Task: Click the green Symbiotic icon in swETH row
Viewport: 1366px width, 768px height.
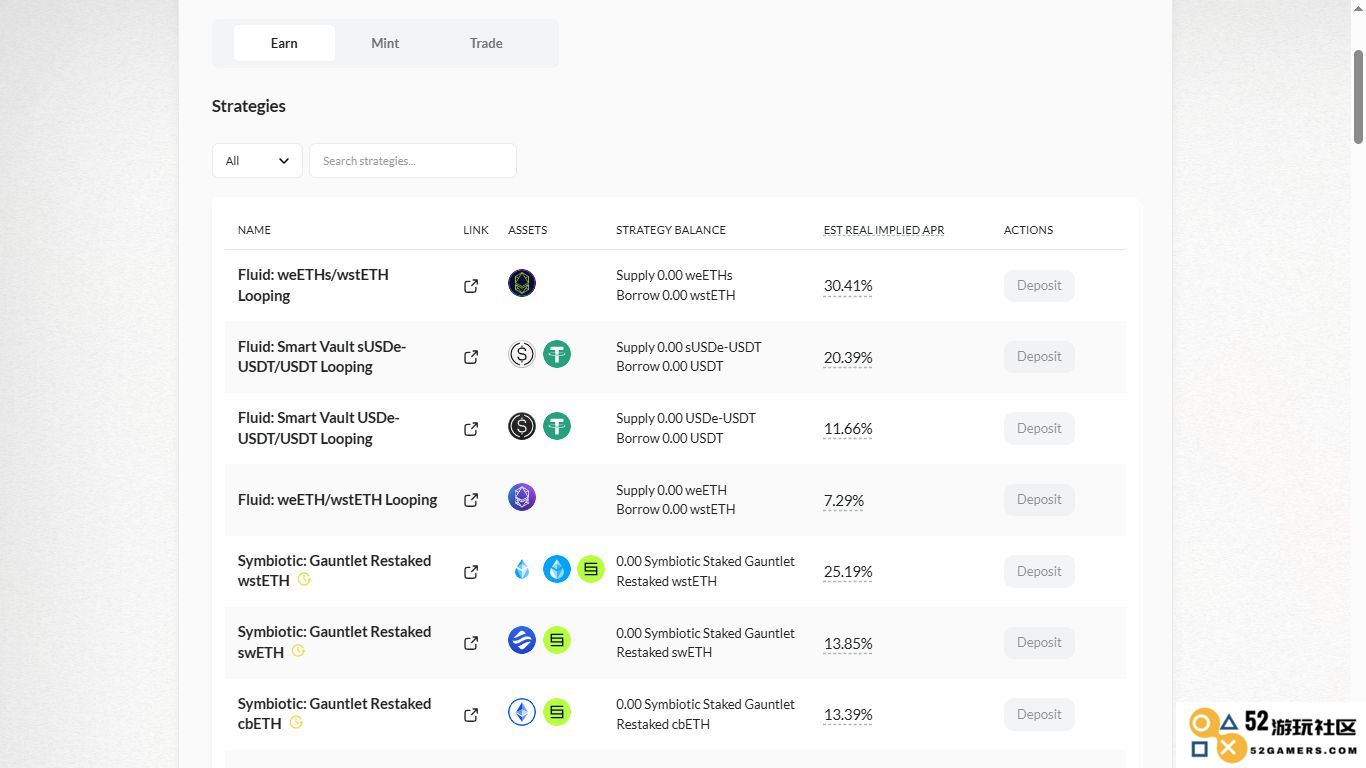Action: (x=557, y=640)
